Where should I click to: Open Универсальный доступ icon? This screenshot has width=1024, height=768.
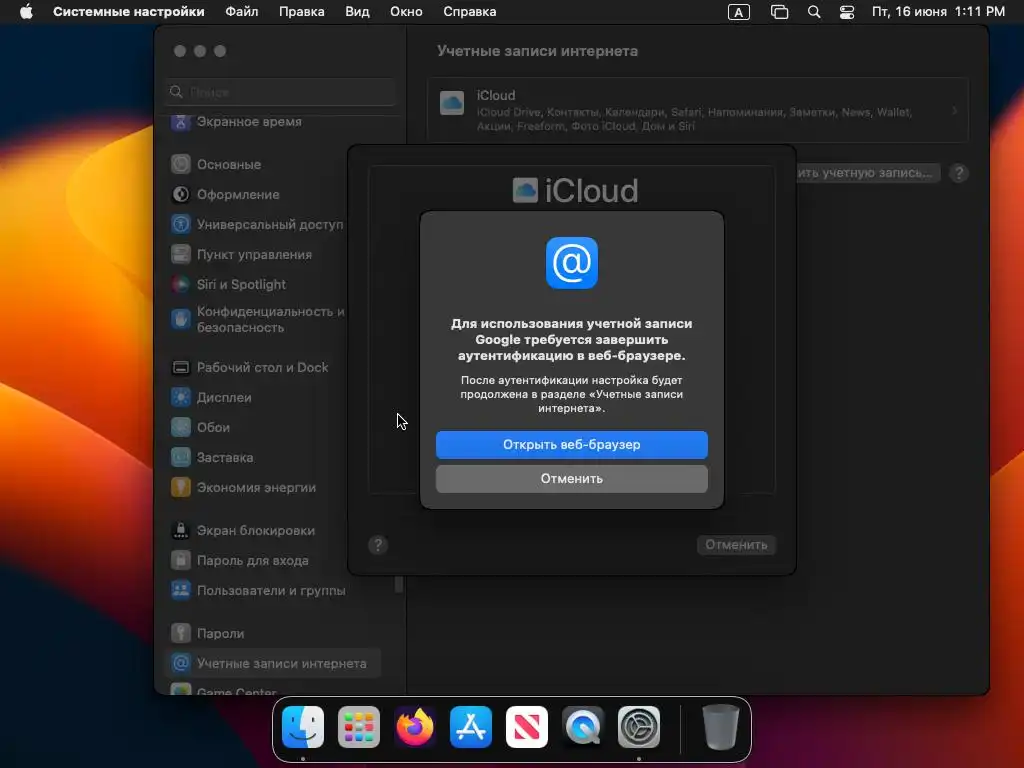tap(181, 225)
